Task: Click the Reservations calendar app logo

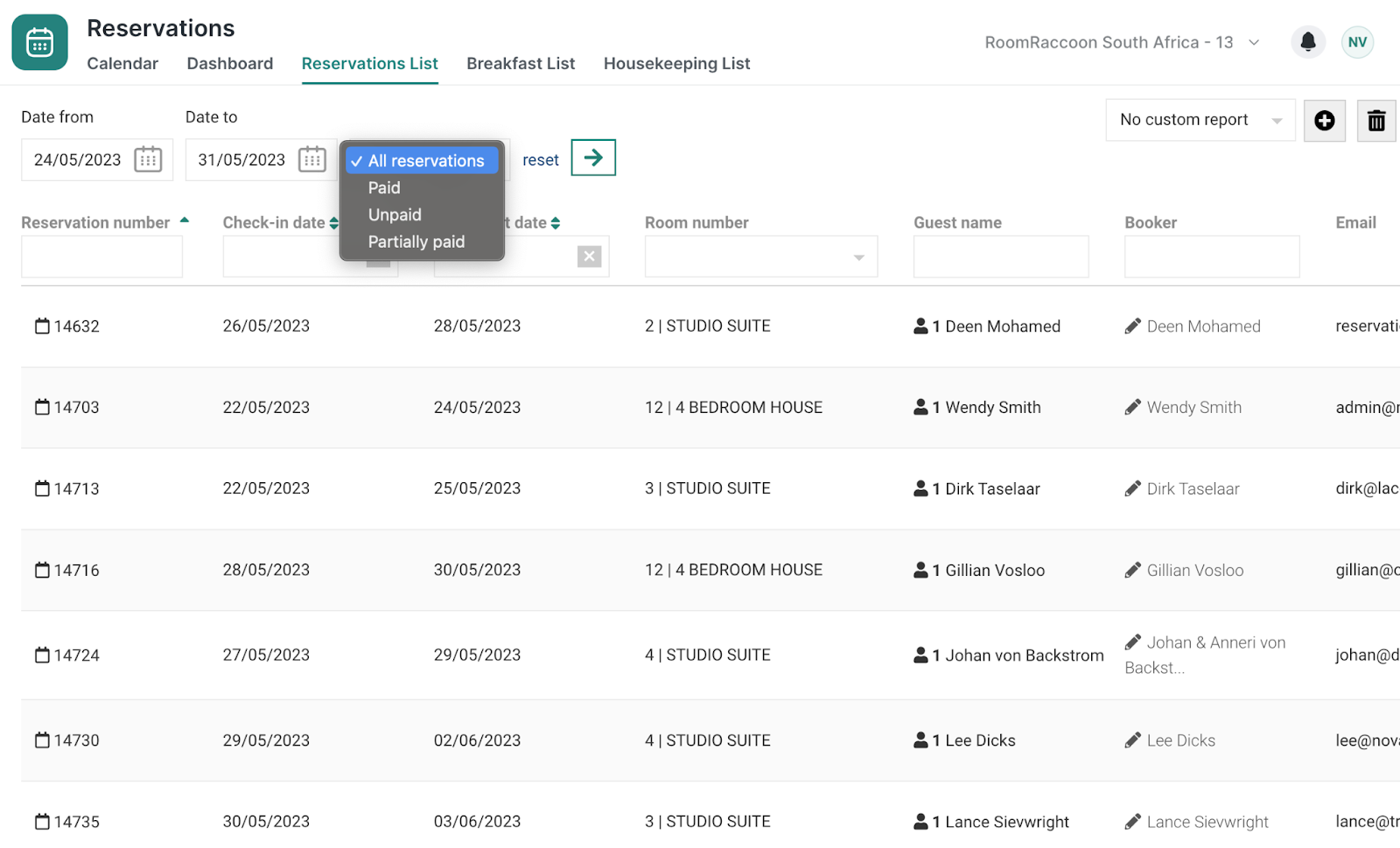Action: point(39,42)
